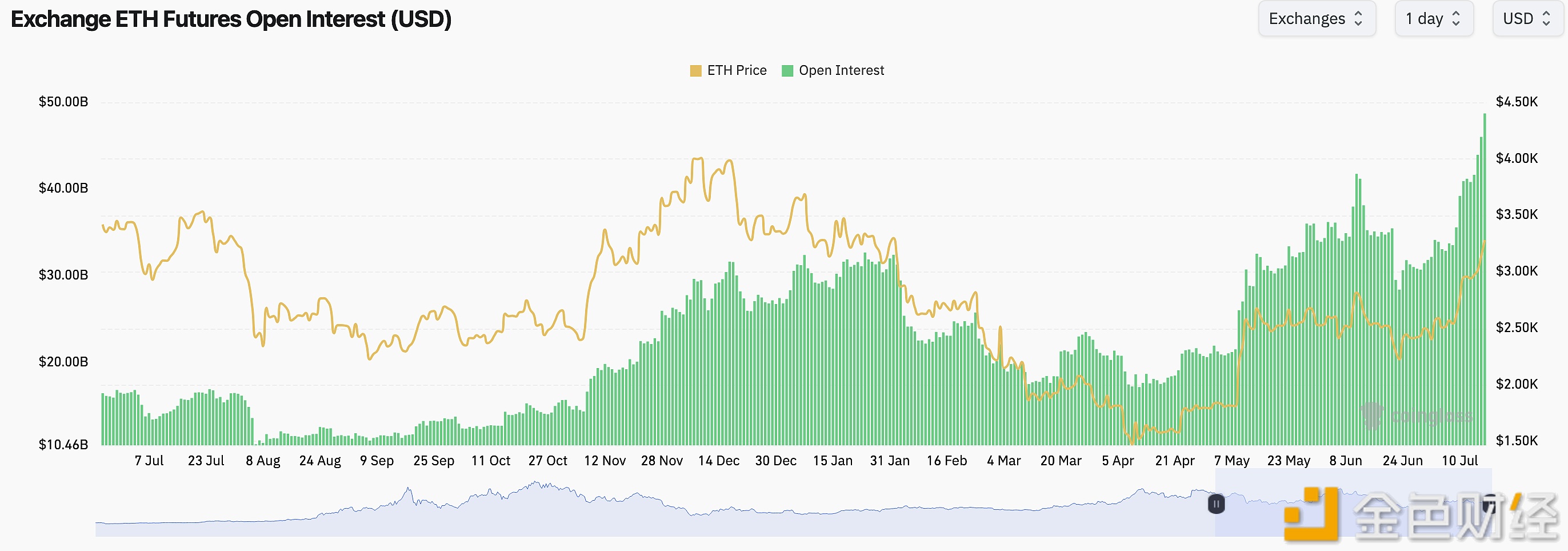1568x551 pixels.
Task: Grab the left range slider handle
Action: pyautogui.click(x=1215, y=504)
